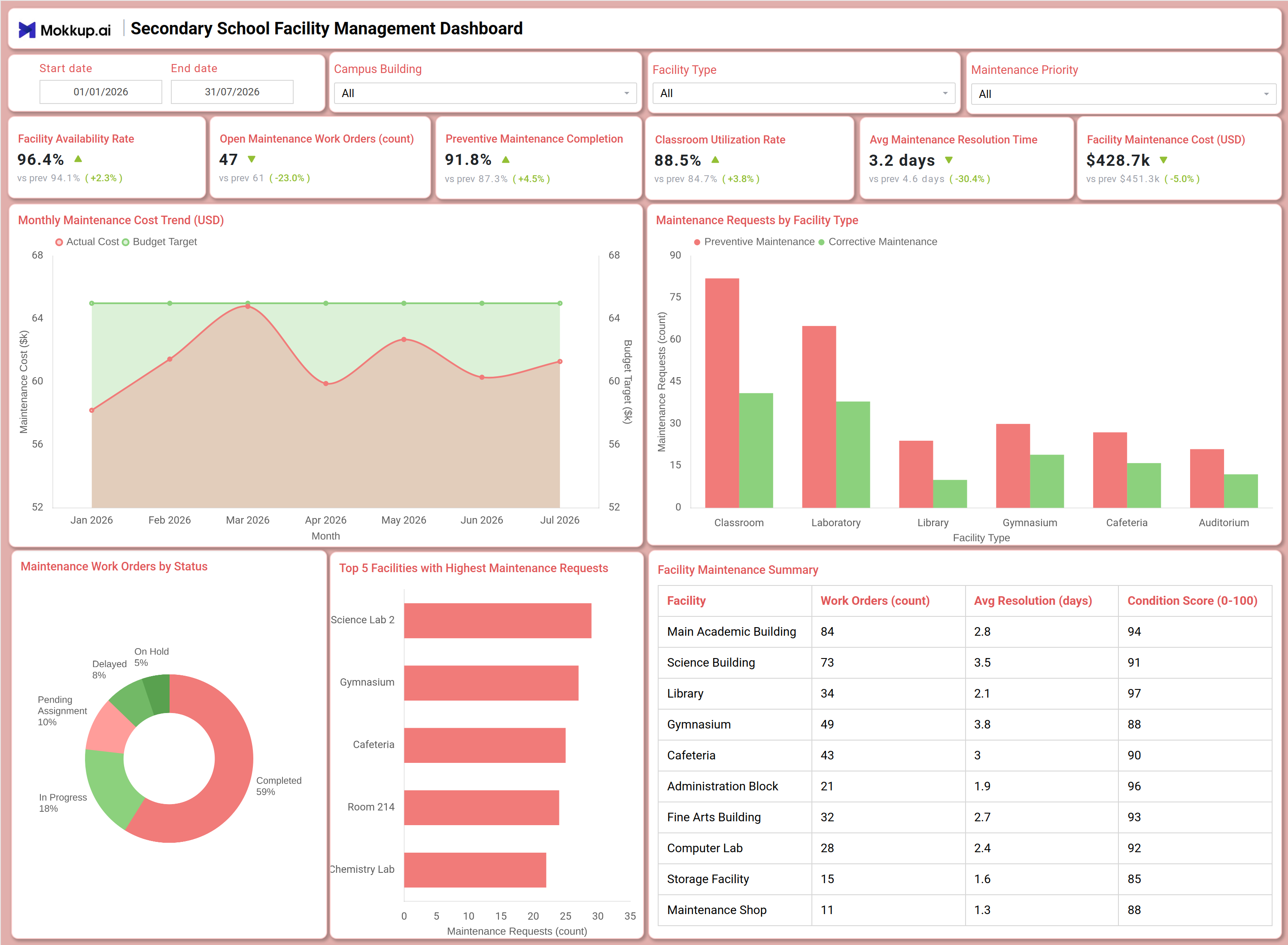Click the Jul 2026 budget target data point
The height and width of the screenshot is (945, 1288).
pos(560,303)
